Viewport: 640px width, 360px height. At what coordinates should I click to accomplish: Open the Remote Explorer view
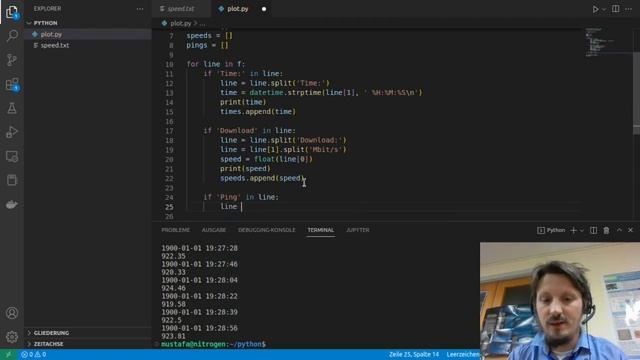12,156
